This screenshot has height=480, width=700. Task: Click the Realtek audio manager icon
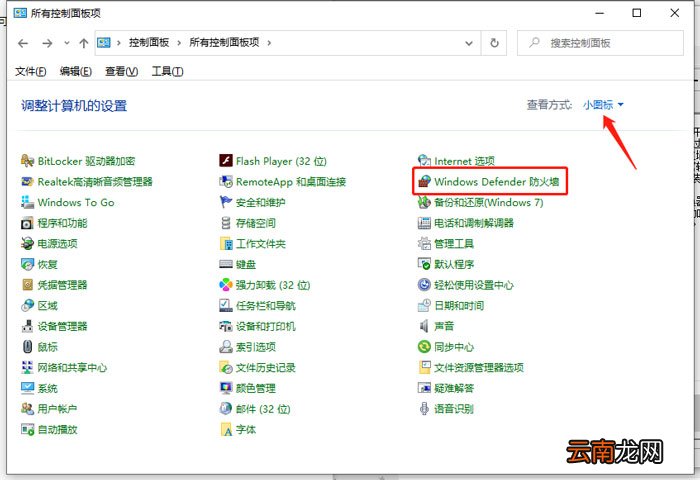tap(27, 182)
